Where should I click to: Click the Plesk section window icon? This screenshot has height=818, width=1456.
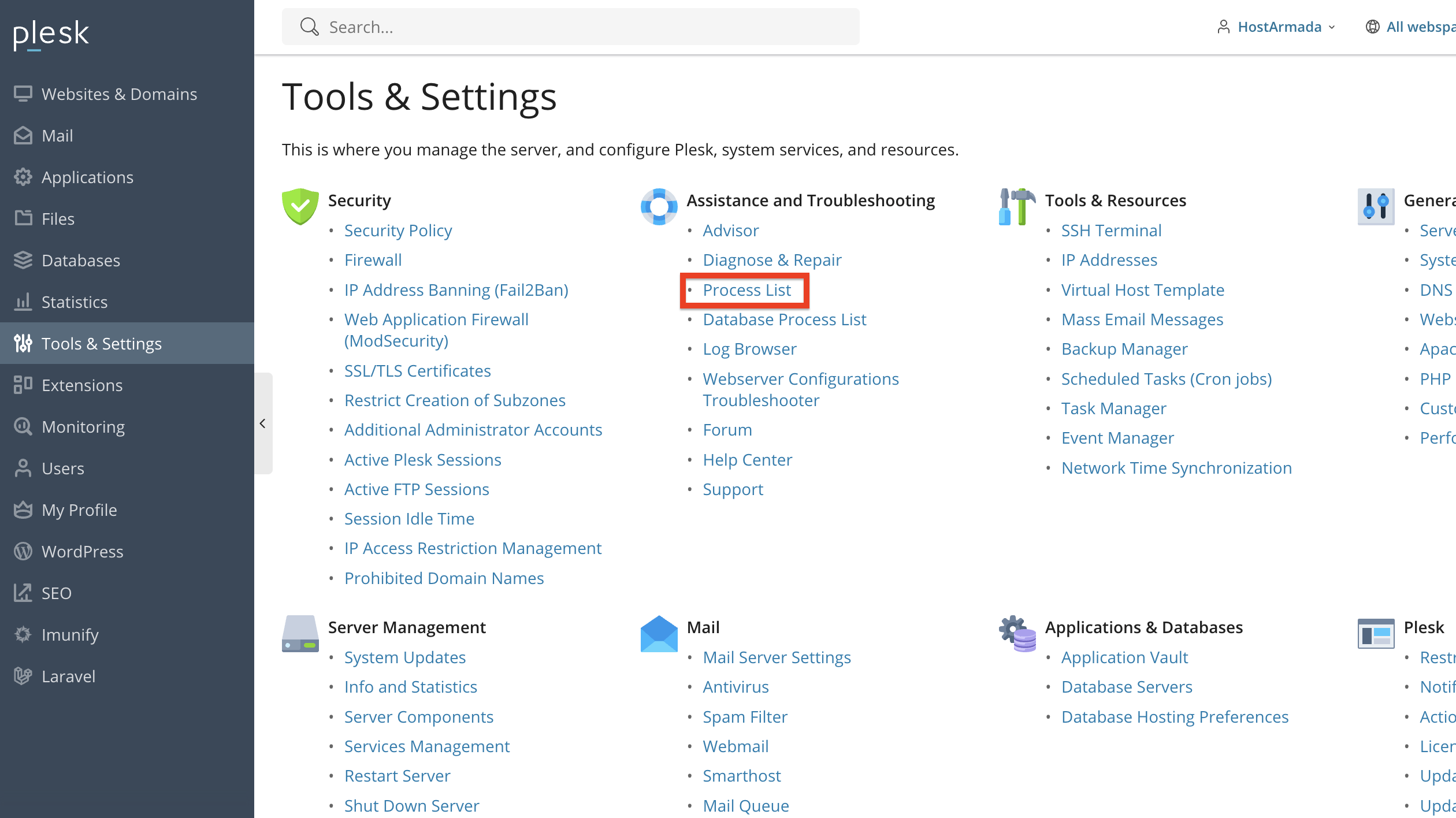coord(1376,634)
